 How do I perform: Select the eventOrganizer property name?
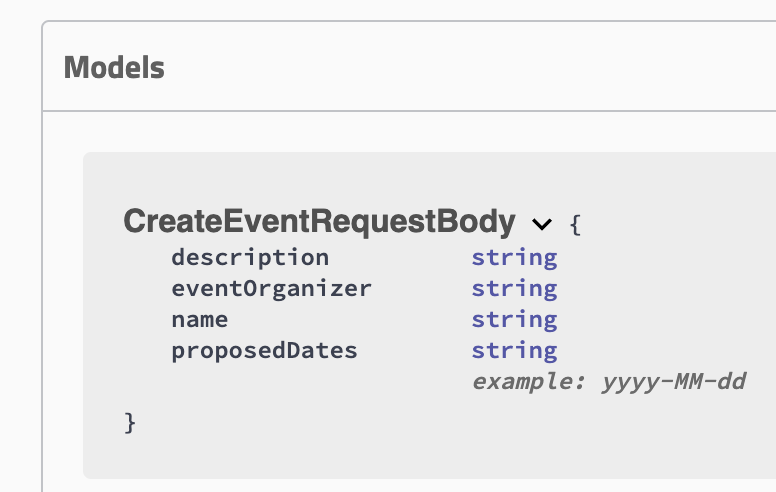(271, 288)
